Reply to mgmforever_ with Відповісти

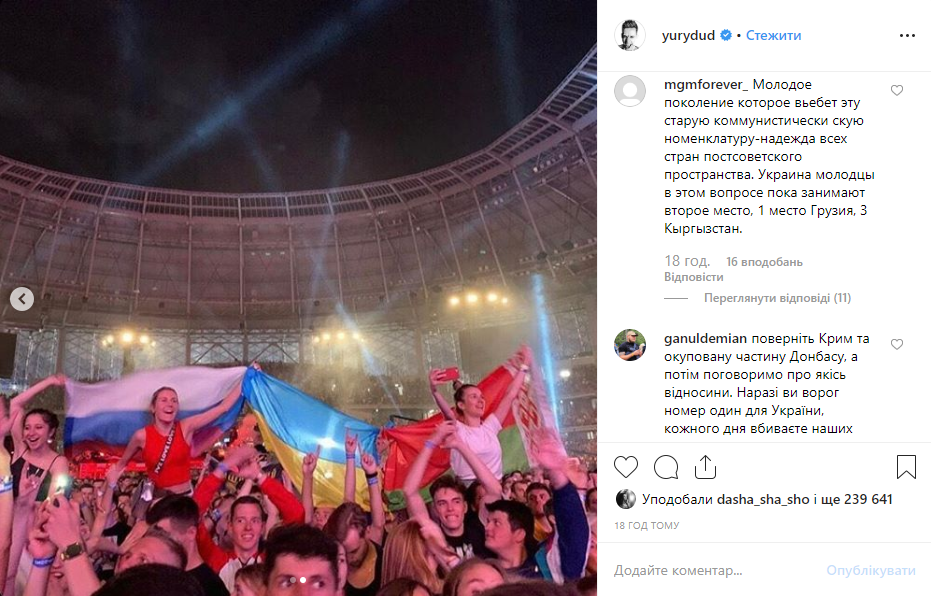694,277
